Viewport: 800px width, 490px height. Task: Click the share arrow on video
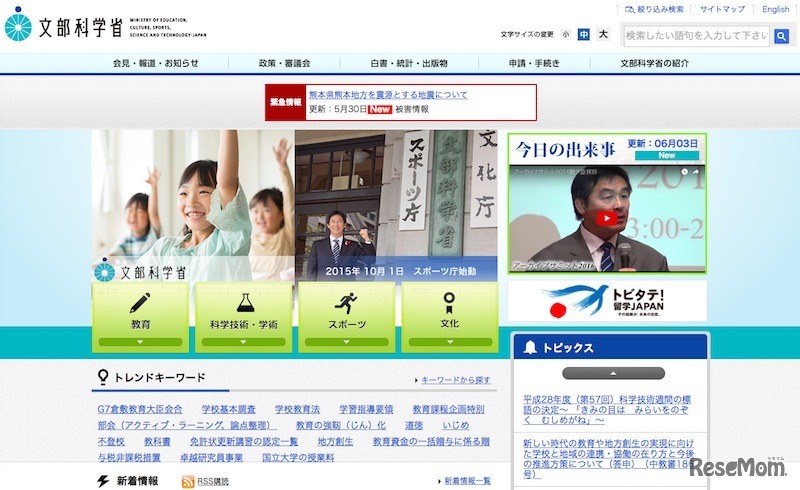pos(695,173)
